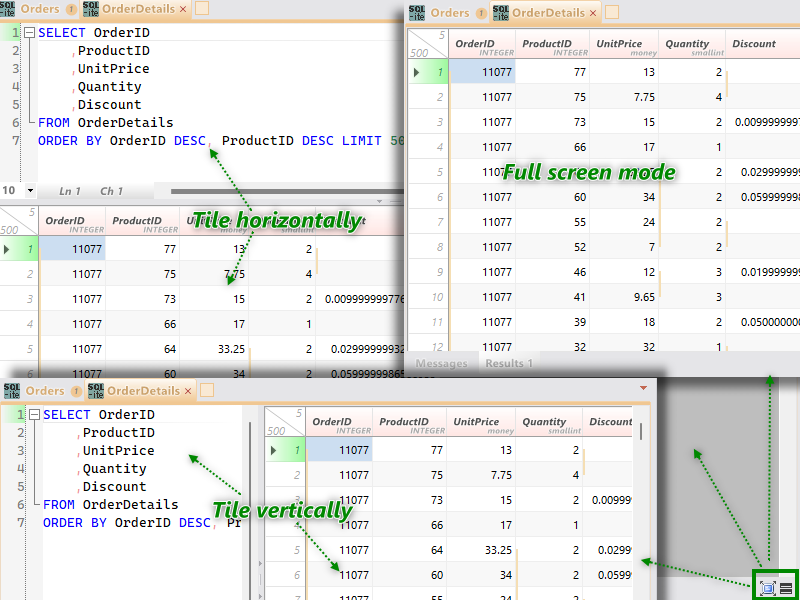This screenshot has height=600, width=800.
Task: Close OrderDetails tab in Tile horizontally view
Action: (183, 9)
